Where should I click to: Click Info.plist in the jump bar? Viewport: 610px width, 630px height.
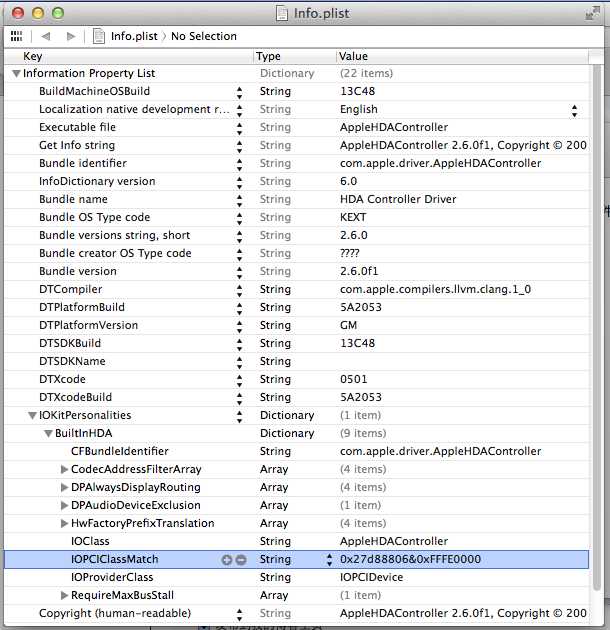[134, 36]
